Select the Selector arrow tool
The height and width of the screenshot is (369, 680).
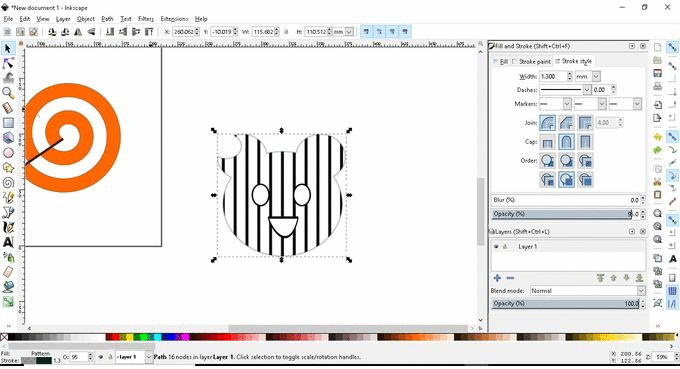8,48
